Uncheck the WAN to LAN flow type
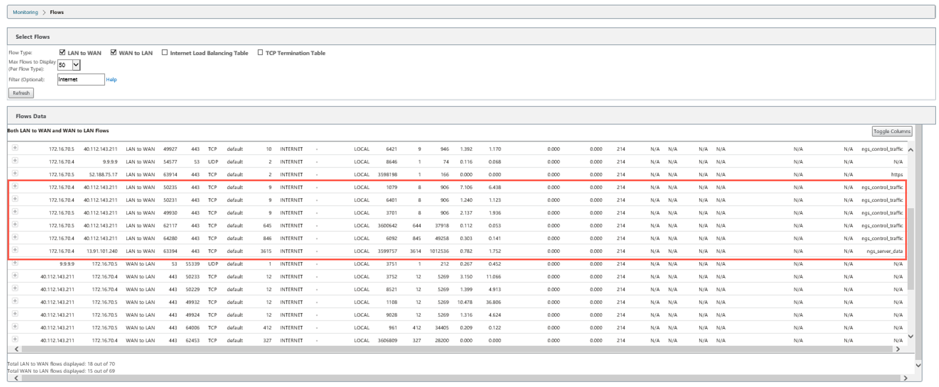 [x=114, y=53]
